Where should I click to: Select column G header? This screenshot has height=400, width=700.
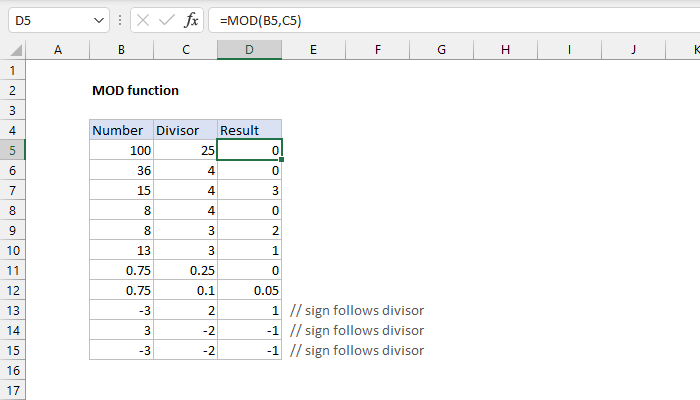[442, 50]
